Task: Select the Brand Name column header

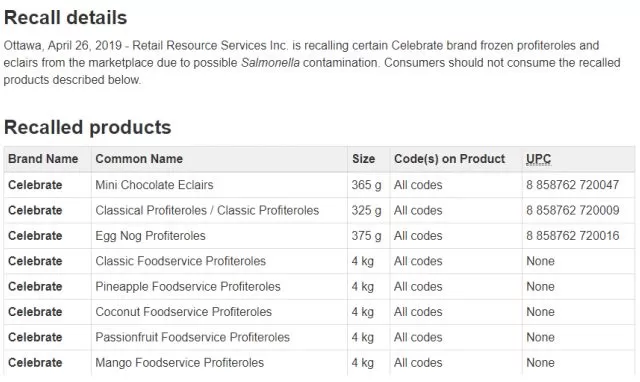Action: click(x=43, y=159)
